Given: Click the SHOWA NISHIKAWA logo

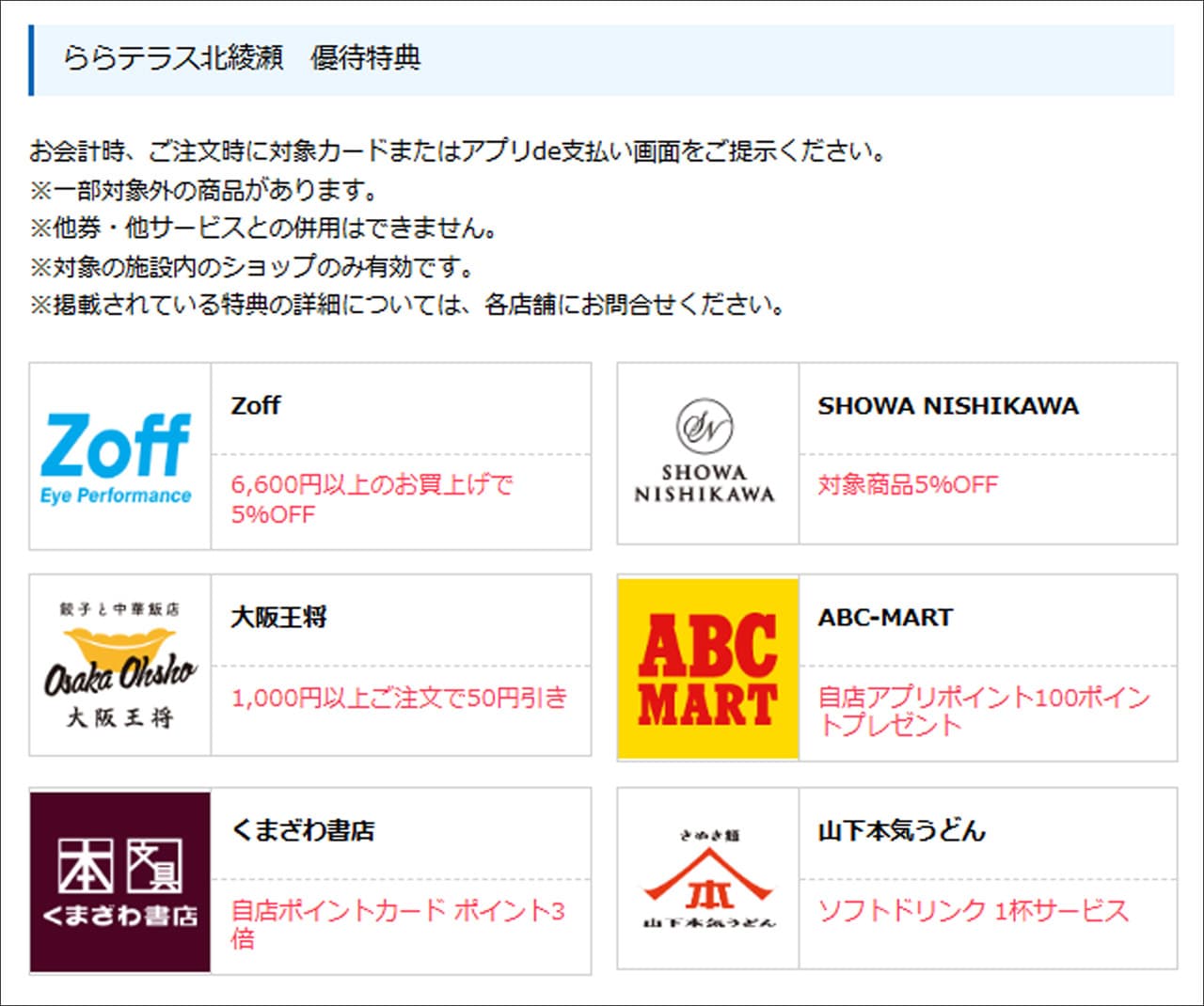Looking at the screenshot, I should point(705,452).
